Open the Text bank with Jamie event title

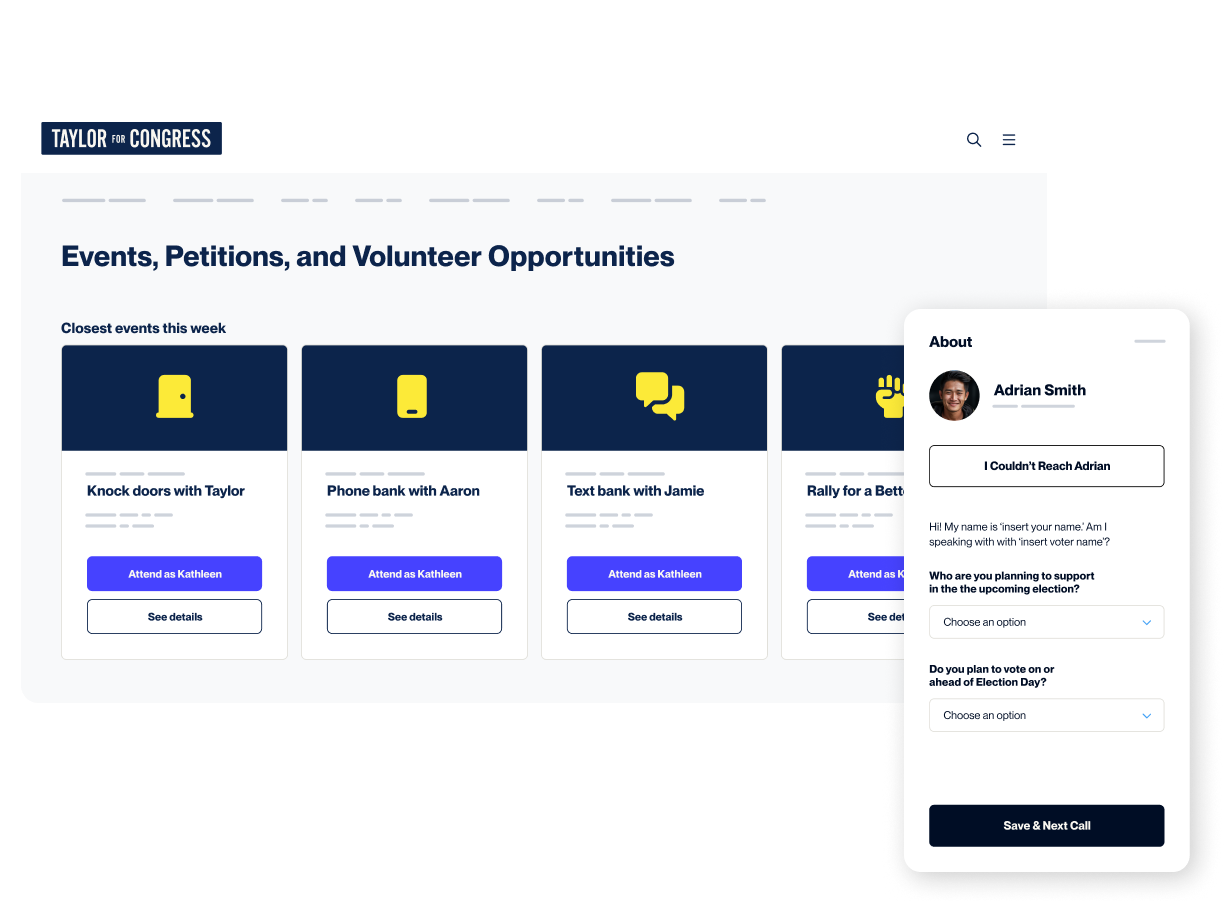(x=634, y=490)
